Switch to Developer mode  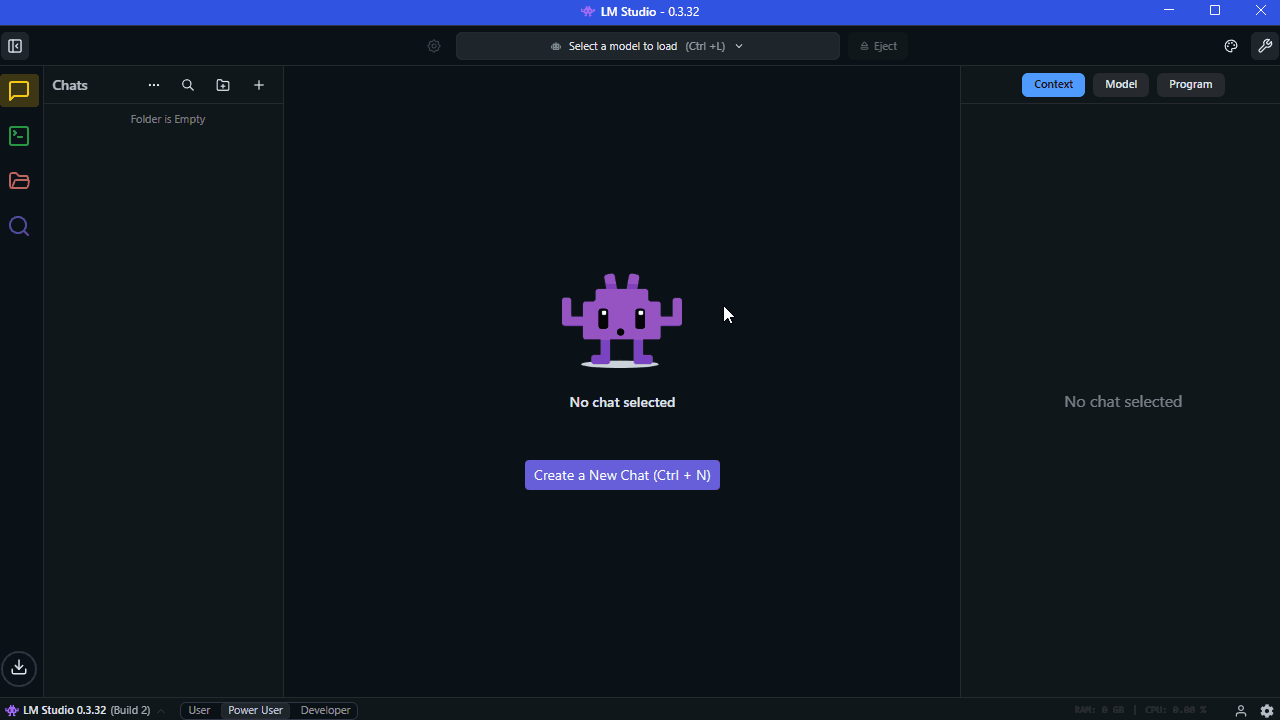click(x=325, y=710)
